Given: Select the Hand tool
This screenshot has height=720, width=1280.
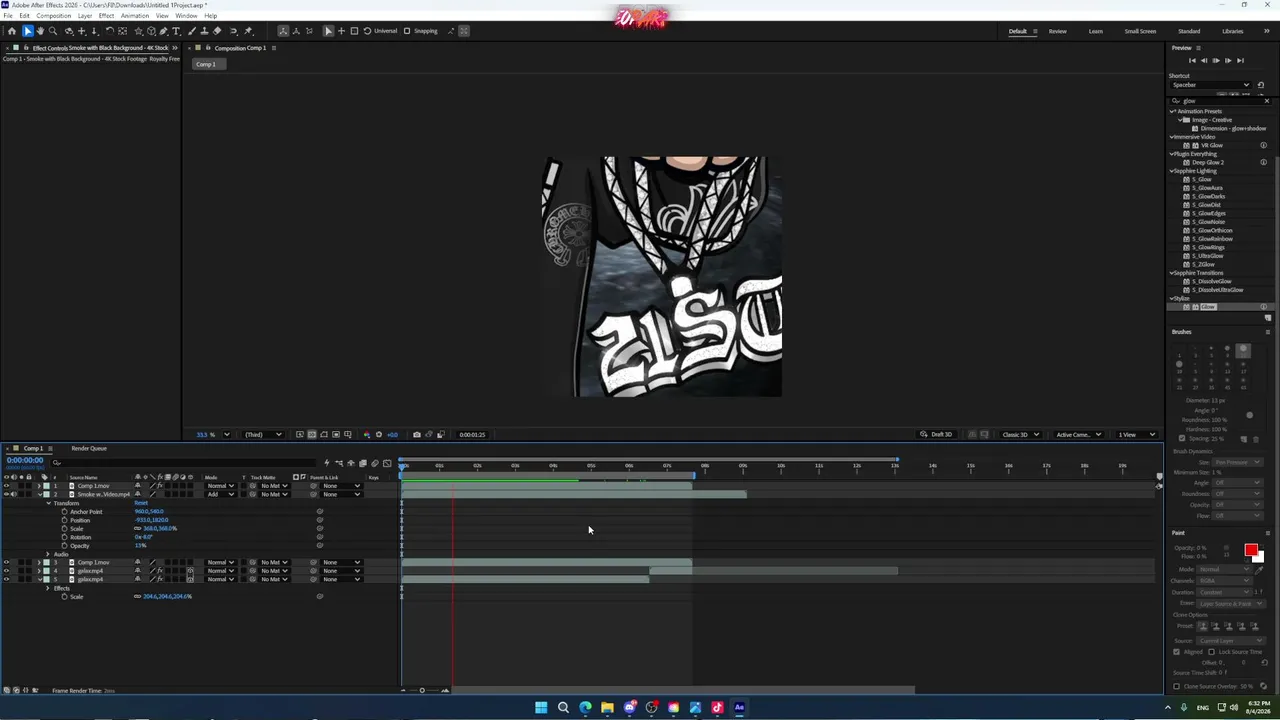Looking at the screenshot, I should (x=40, y=31).
